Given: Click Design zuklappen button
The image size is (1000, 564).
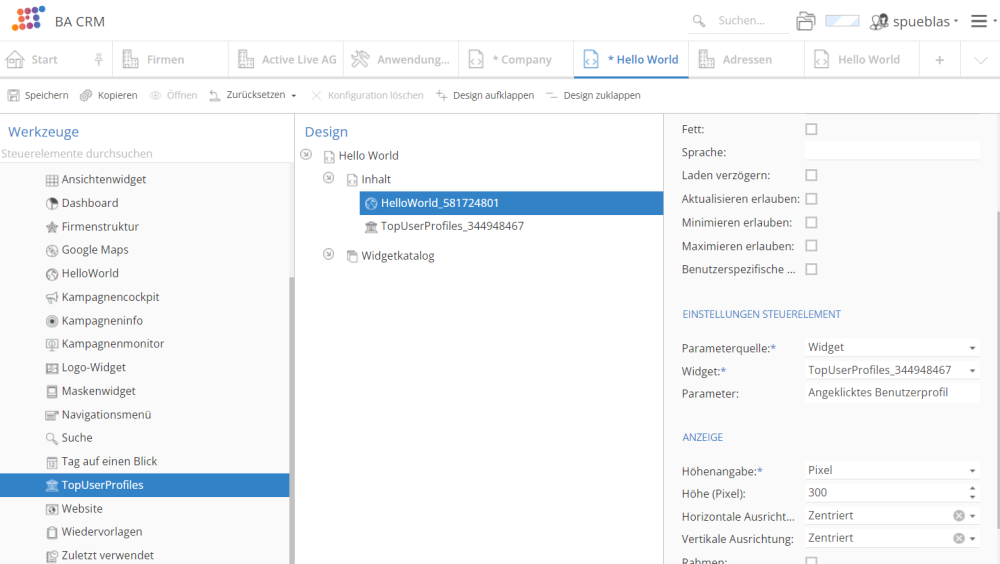Looking at the screenshot, I should (x=593, y=95).
